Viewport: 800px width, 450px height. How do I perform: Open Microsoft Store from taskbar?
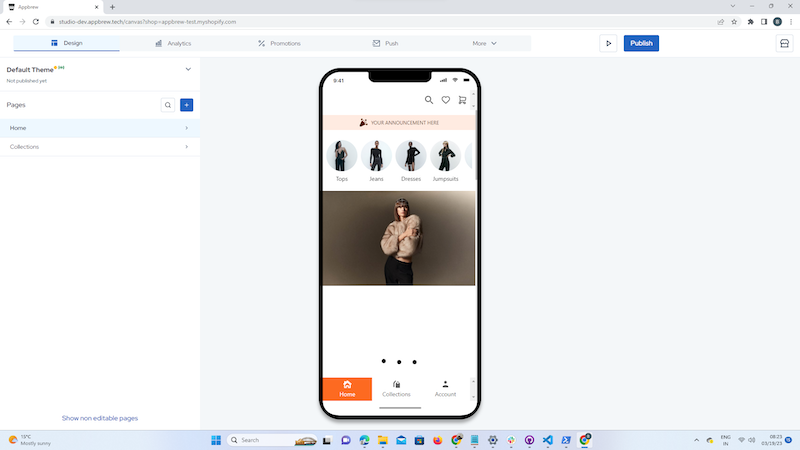419,440
